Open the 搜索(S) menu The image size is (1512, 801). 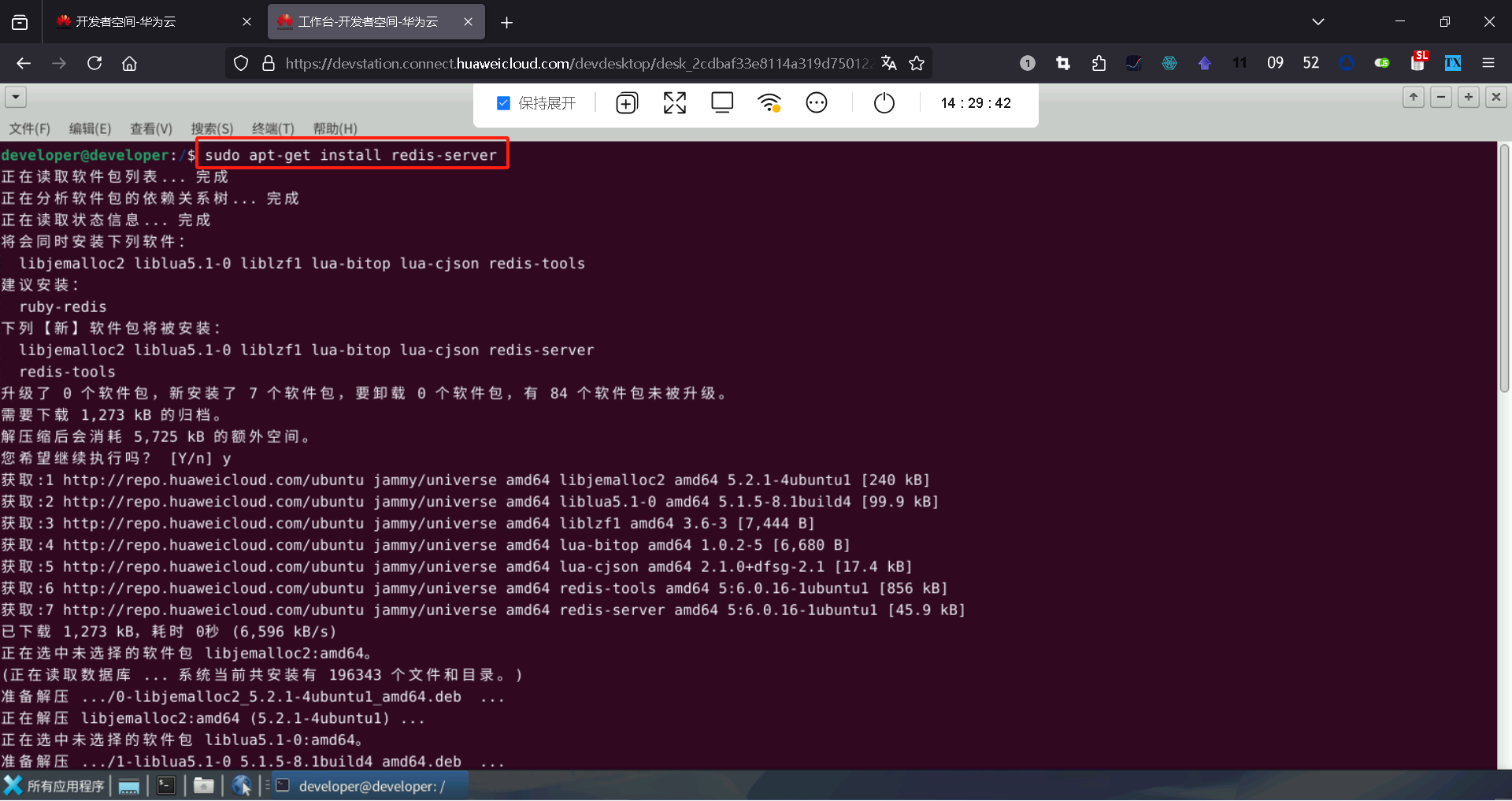pos(212,128)
